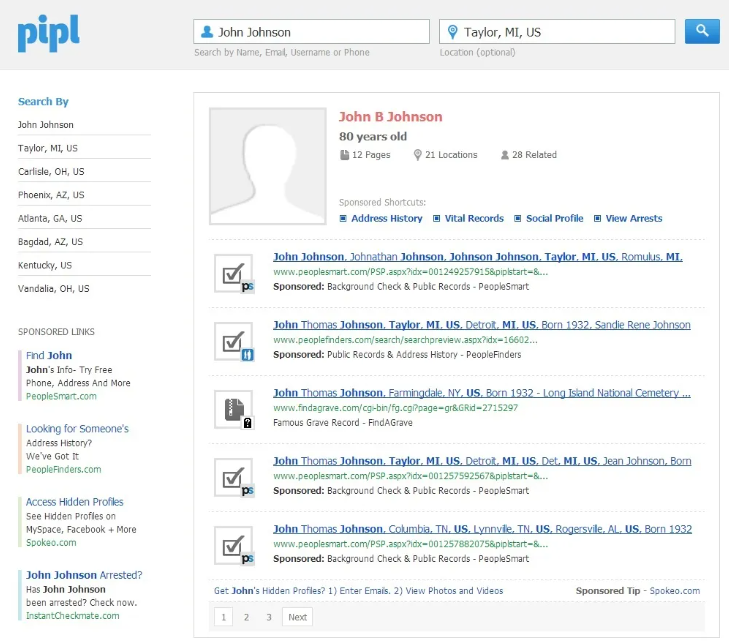Open result mentioning Romulus, MI
This screenshot has width=729, height=644.
click(x=478, y=257)
